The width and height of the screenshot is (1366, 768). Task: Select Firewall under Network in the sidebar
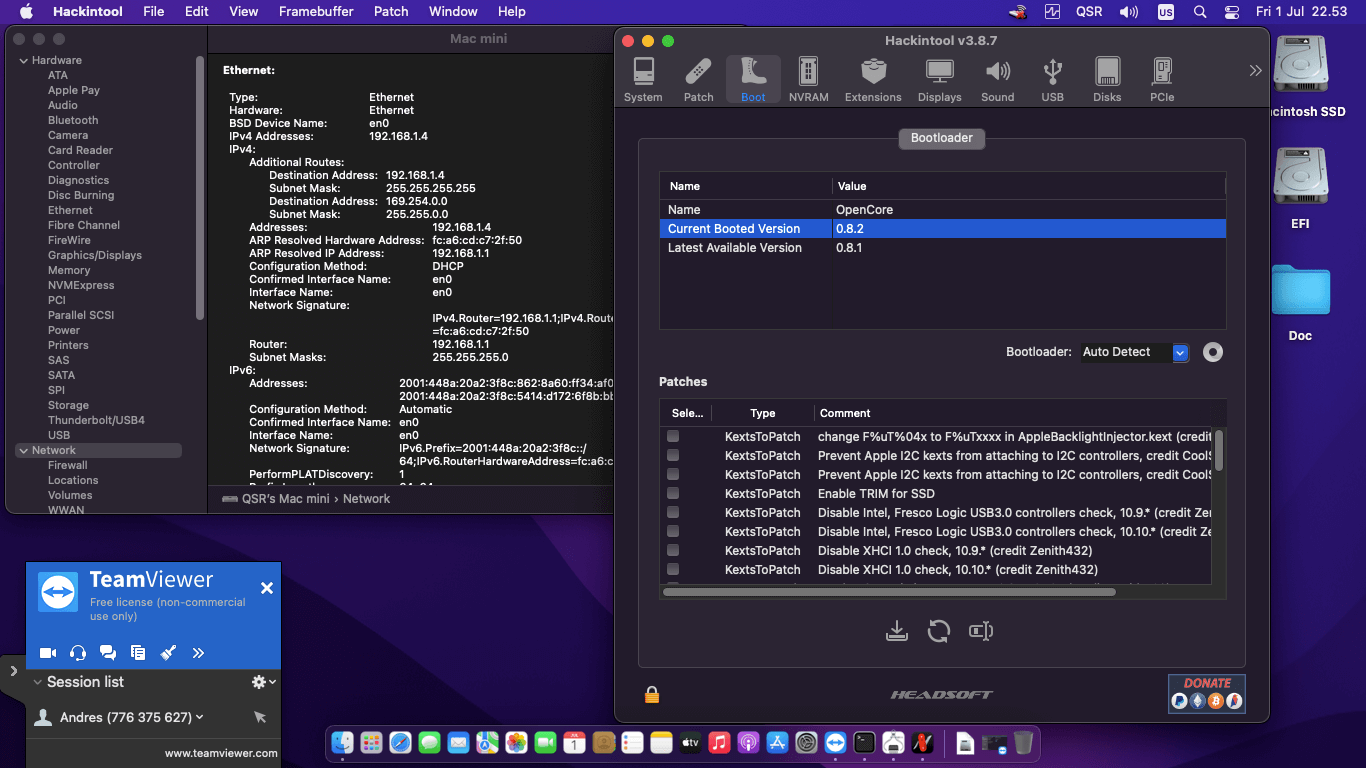68,465
